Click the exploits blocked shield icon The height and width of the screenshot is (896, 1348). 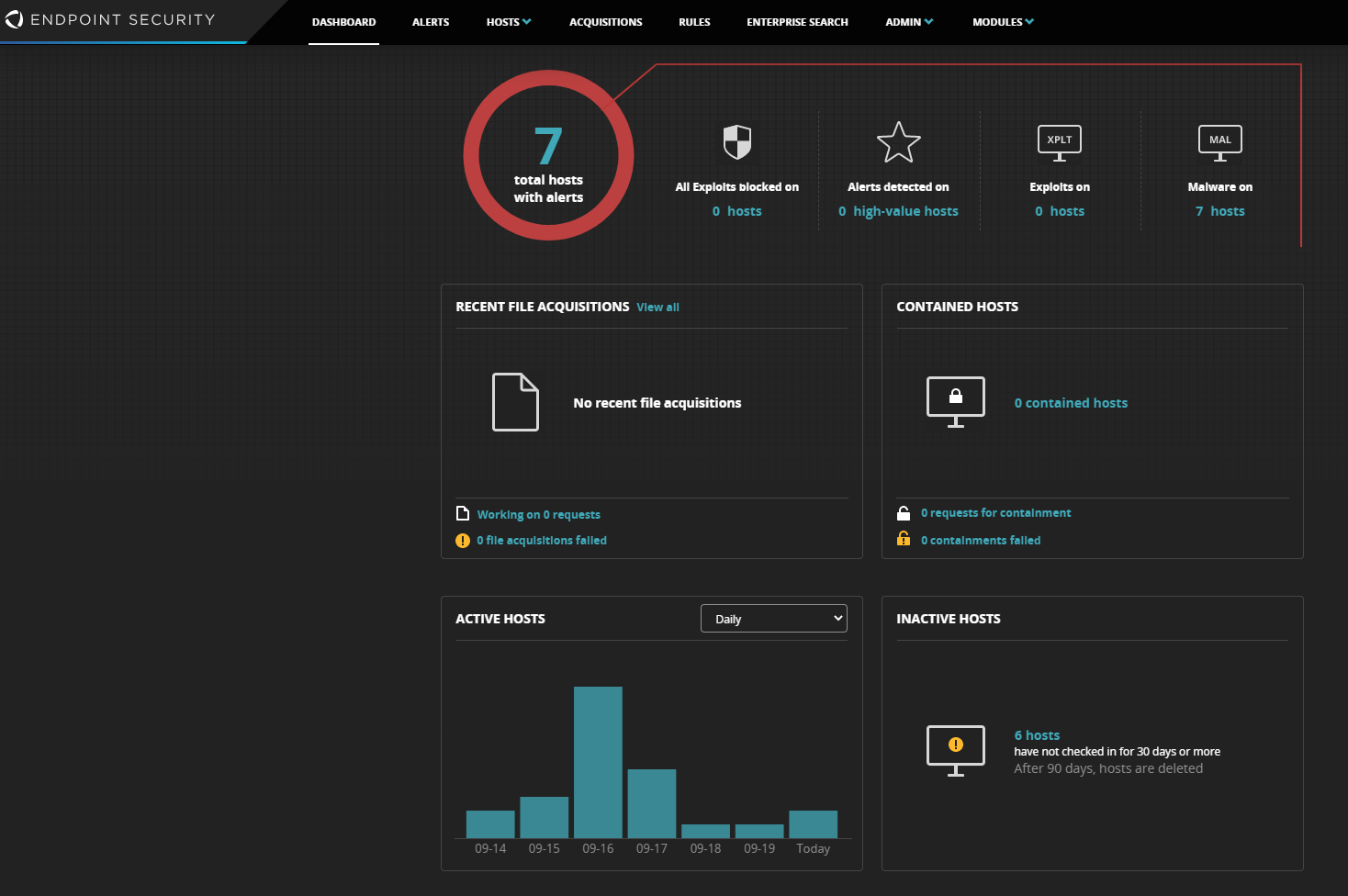click(736, 142)
